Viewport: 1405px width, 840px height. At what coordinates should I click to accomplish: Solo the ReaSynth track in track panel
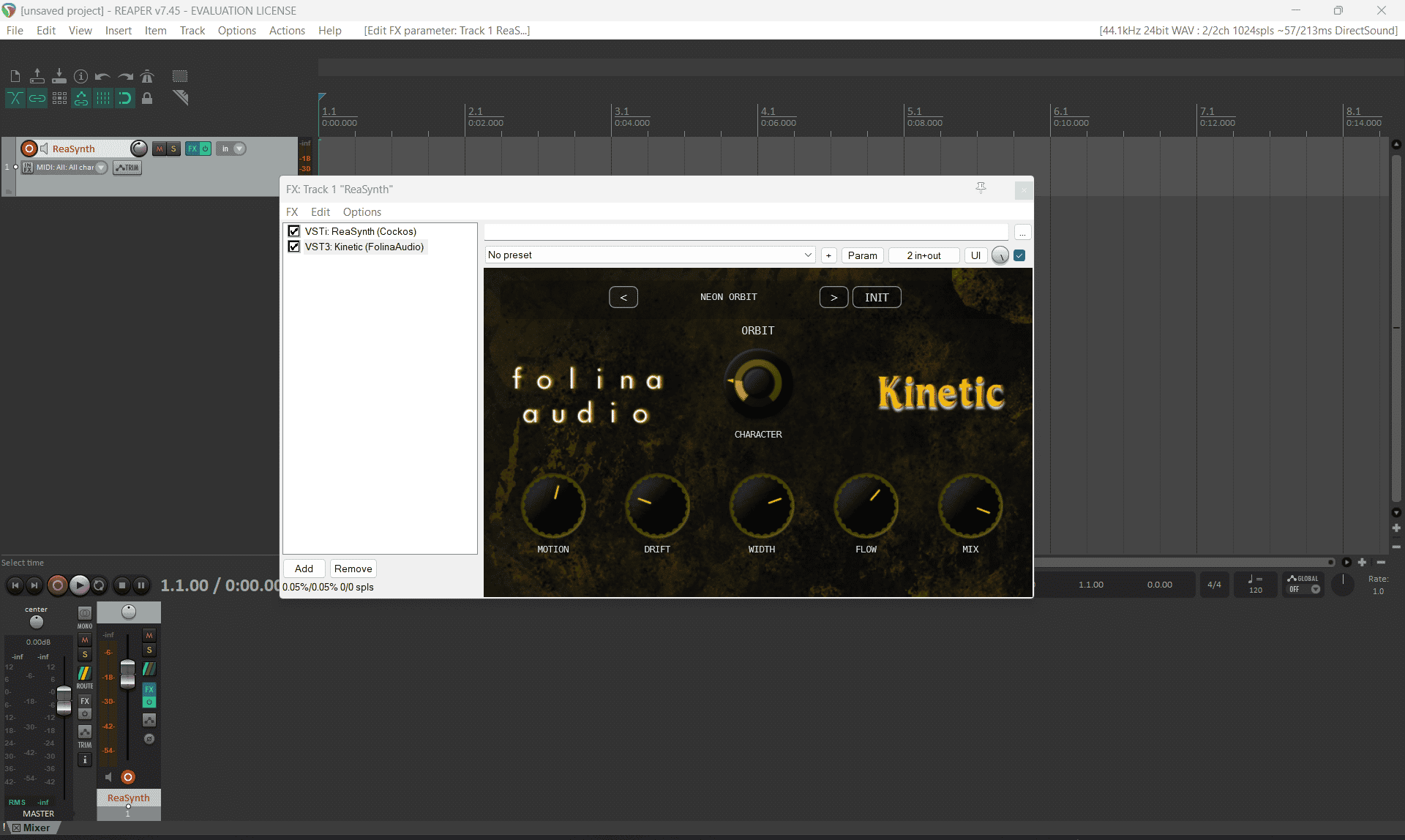click(173, 149)
